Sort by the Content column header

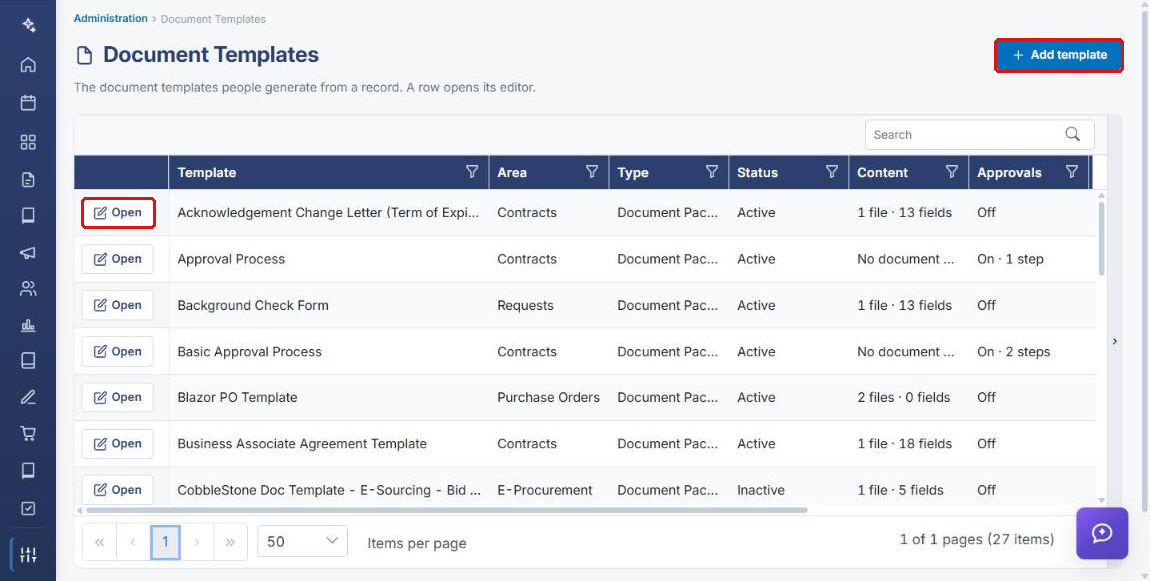(x=882, y=172)
